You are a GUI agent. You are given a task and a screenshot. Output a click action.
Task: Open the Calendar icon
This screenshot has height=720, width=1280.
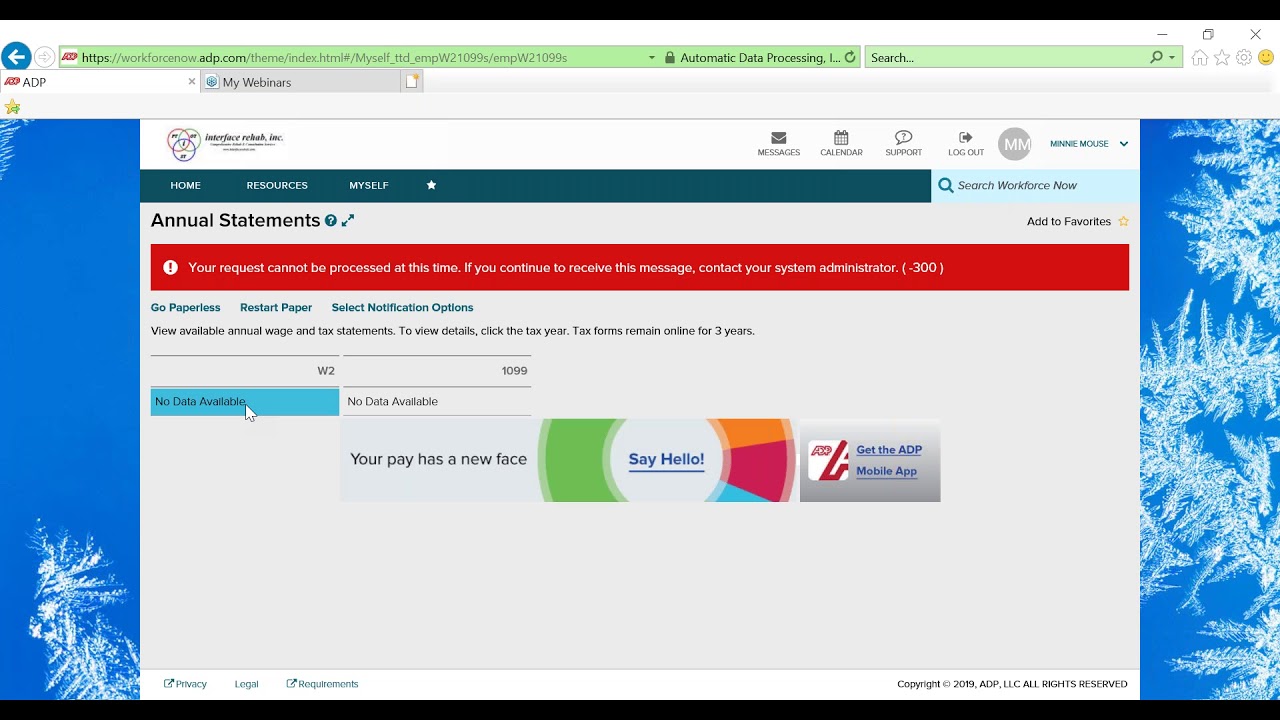841,138
